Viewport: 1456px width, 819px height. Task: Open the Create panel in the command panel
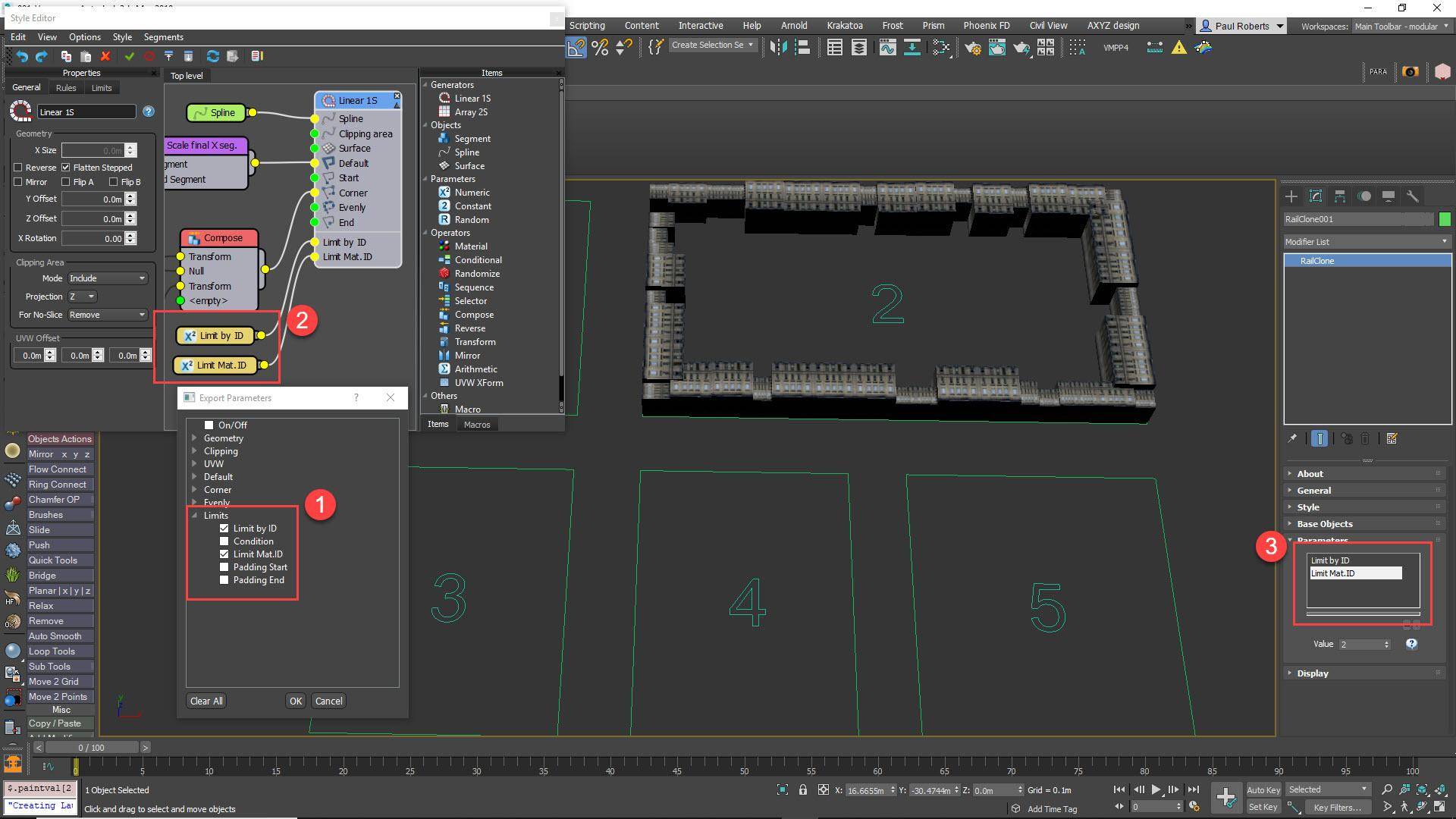coord(1291,196)
